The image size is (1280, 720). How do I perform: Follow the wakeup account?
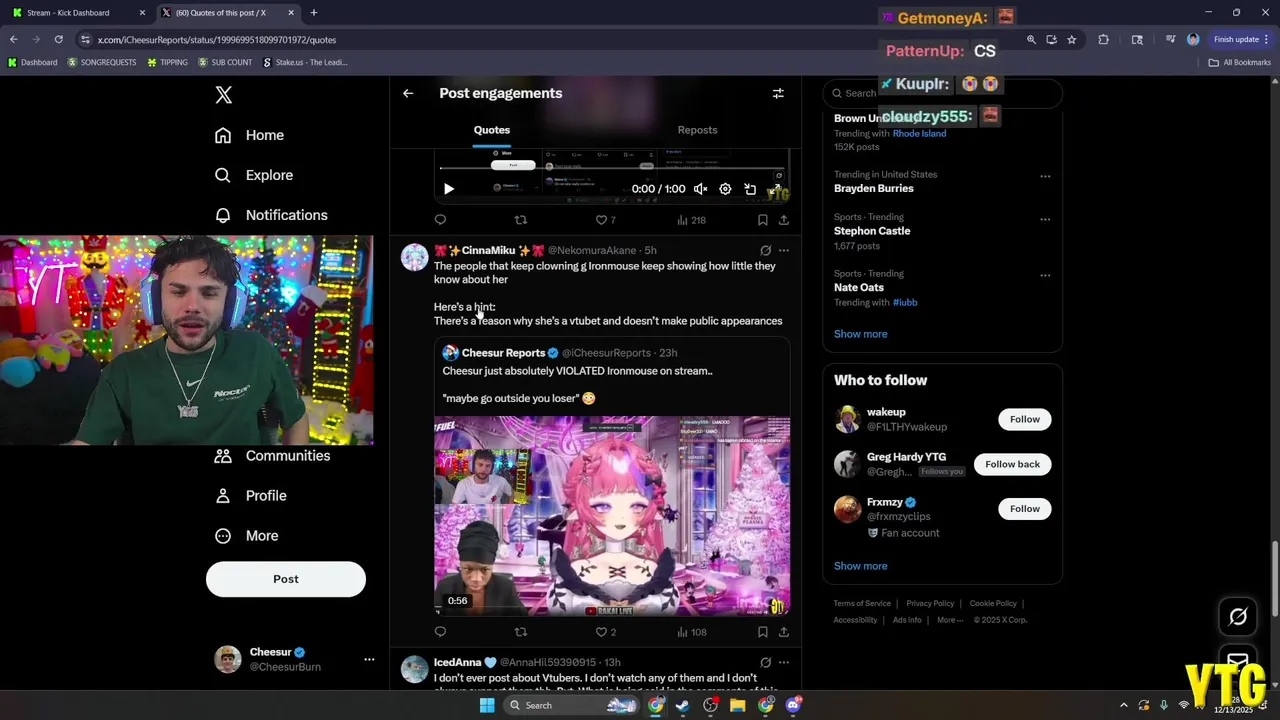(1024, 419)
